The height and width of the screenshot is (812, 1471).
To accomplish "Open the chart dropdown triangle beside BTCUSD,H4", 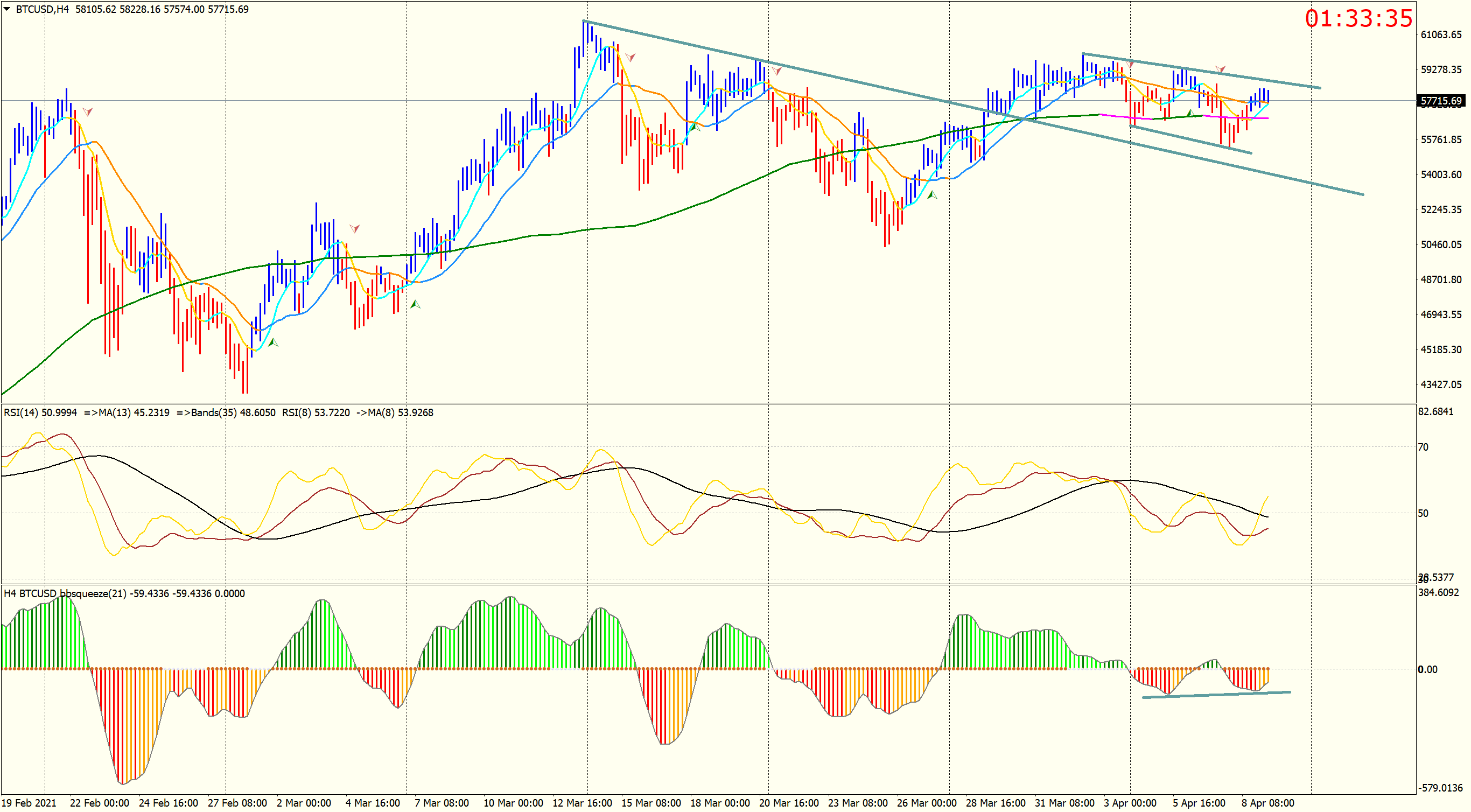I will pyautogui.click(x=7, y=9).
